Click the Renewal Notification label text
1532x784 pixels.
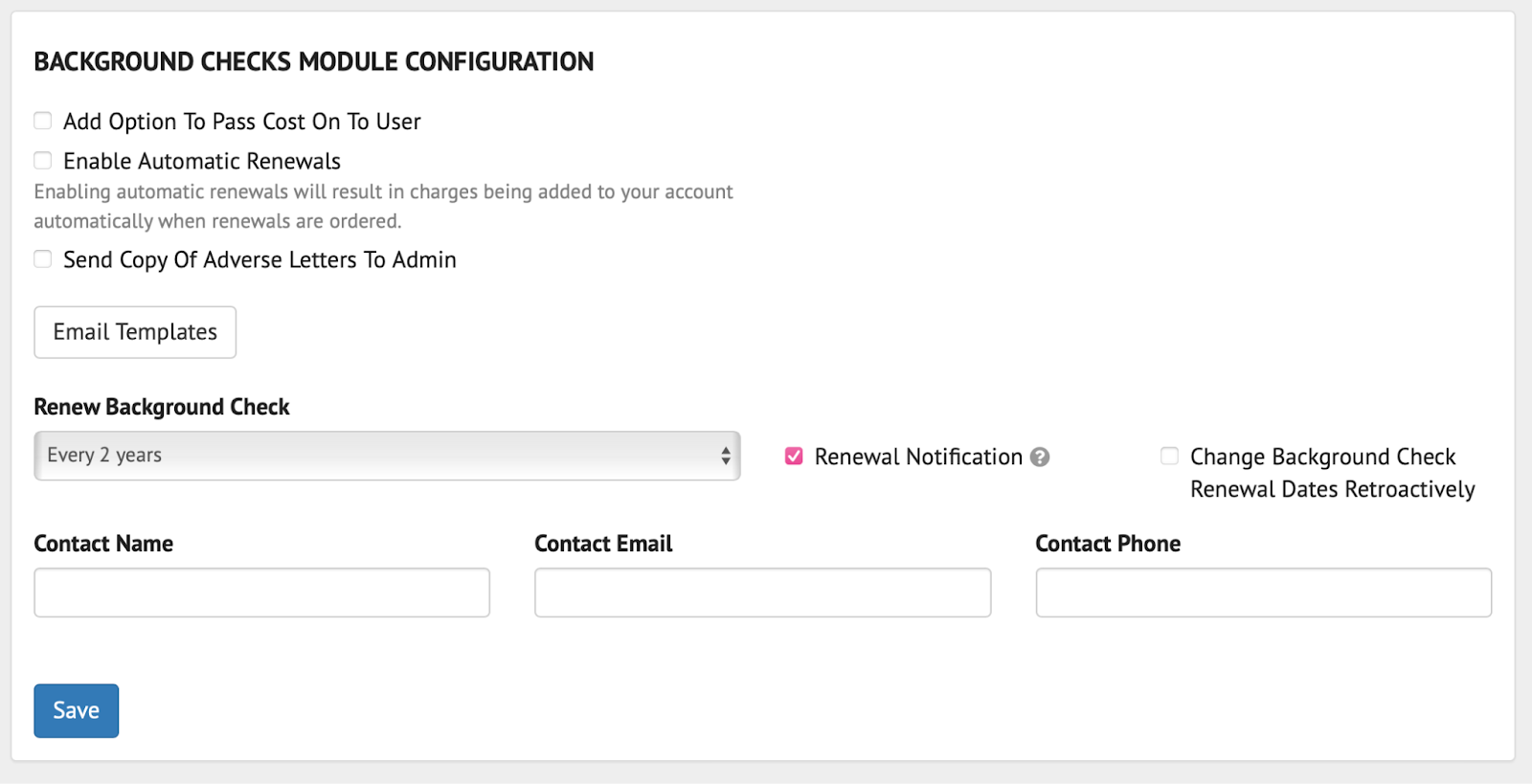point(918,458)
